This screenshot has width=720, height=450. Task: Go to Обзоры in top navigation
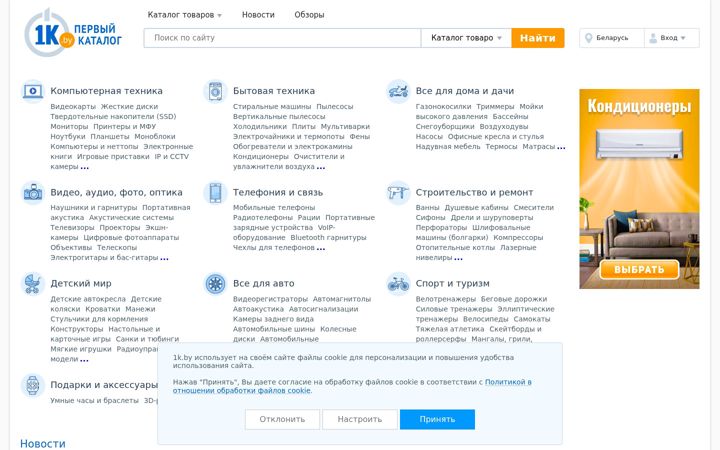(309, 15)
